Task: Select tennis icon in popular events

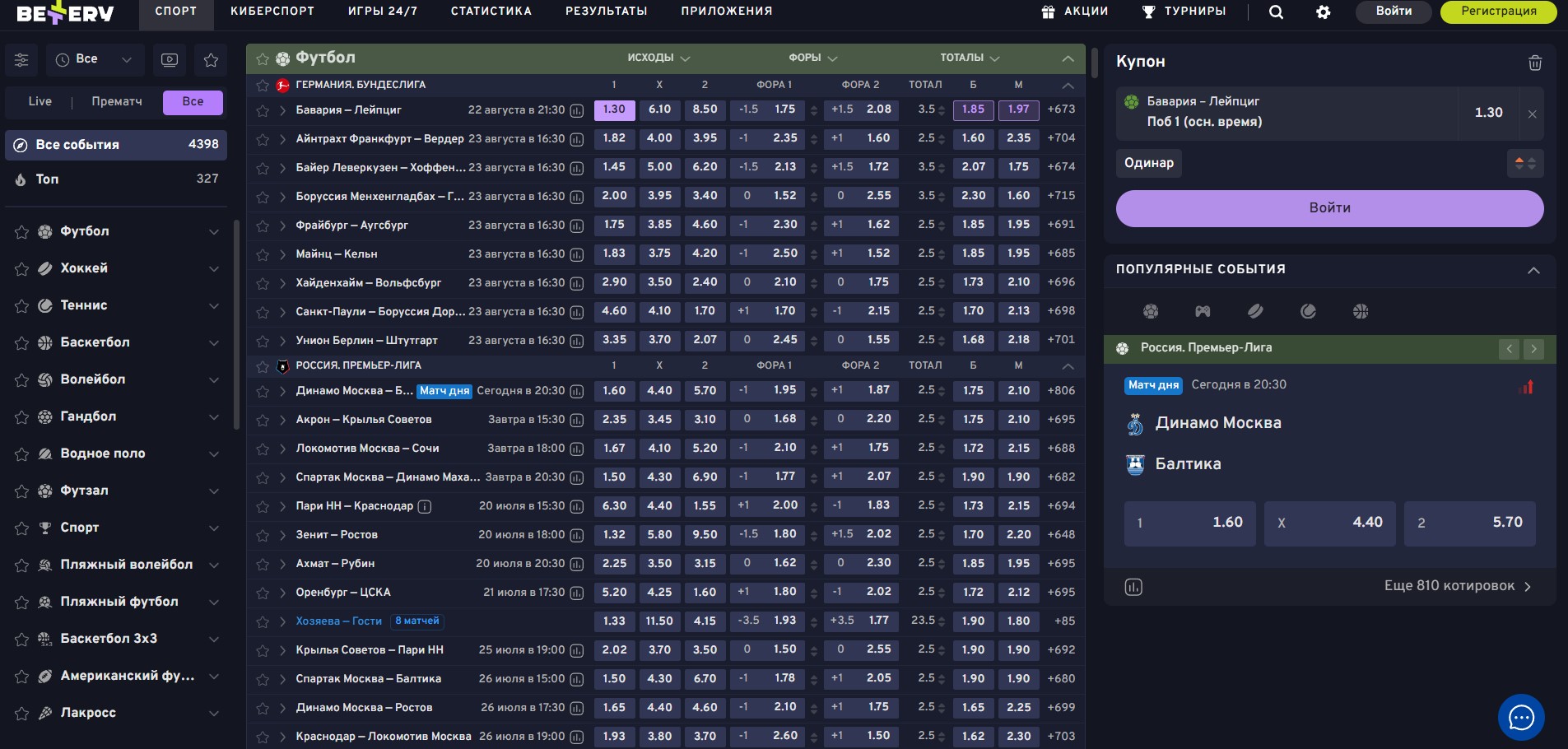Action: click(1308, 311)
